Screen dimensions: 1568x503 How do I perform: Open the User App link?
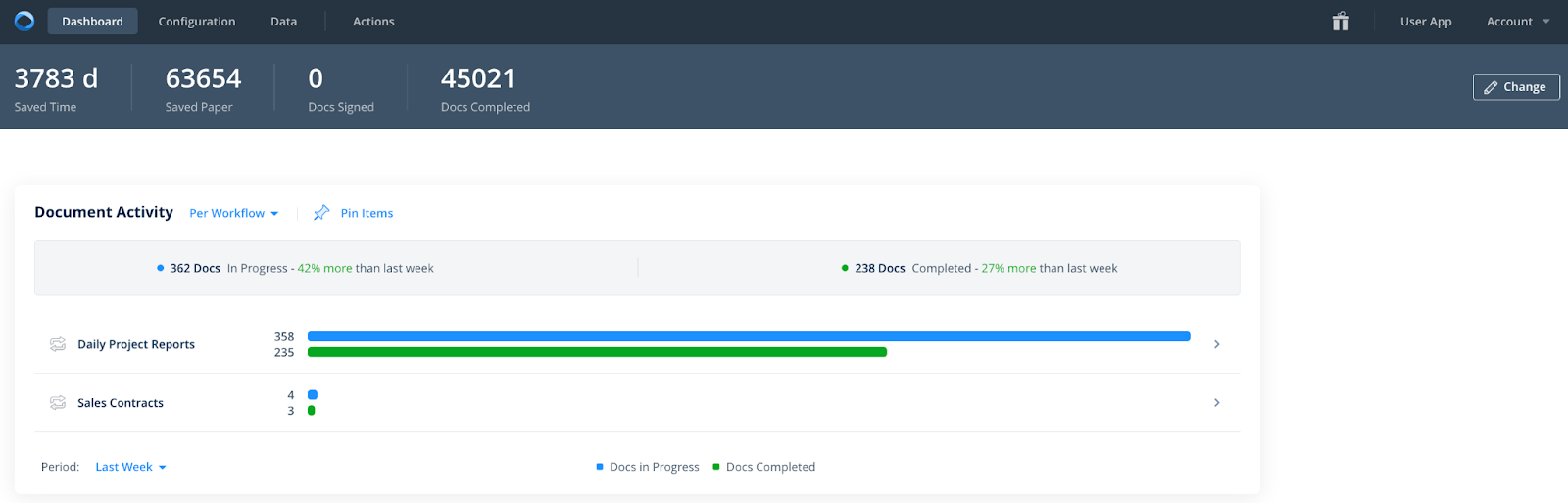point(1426,22)
